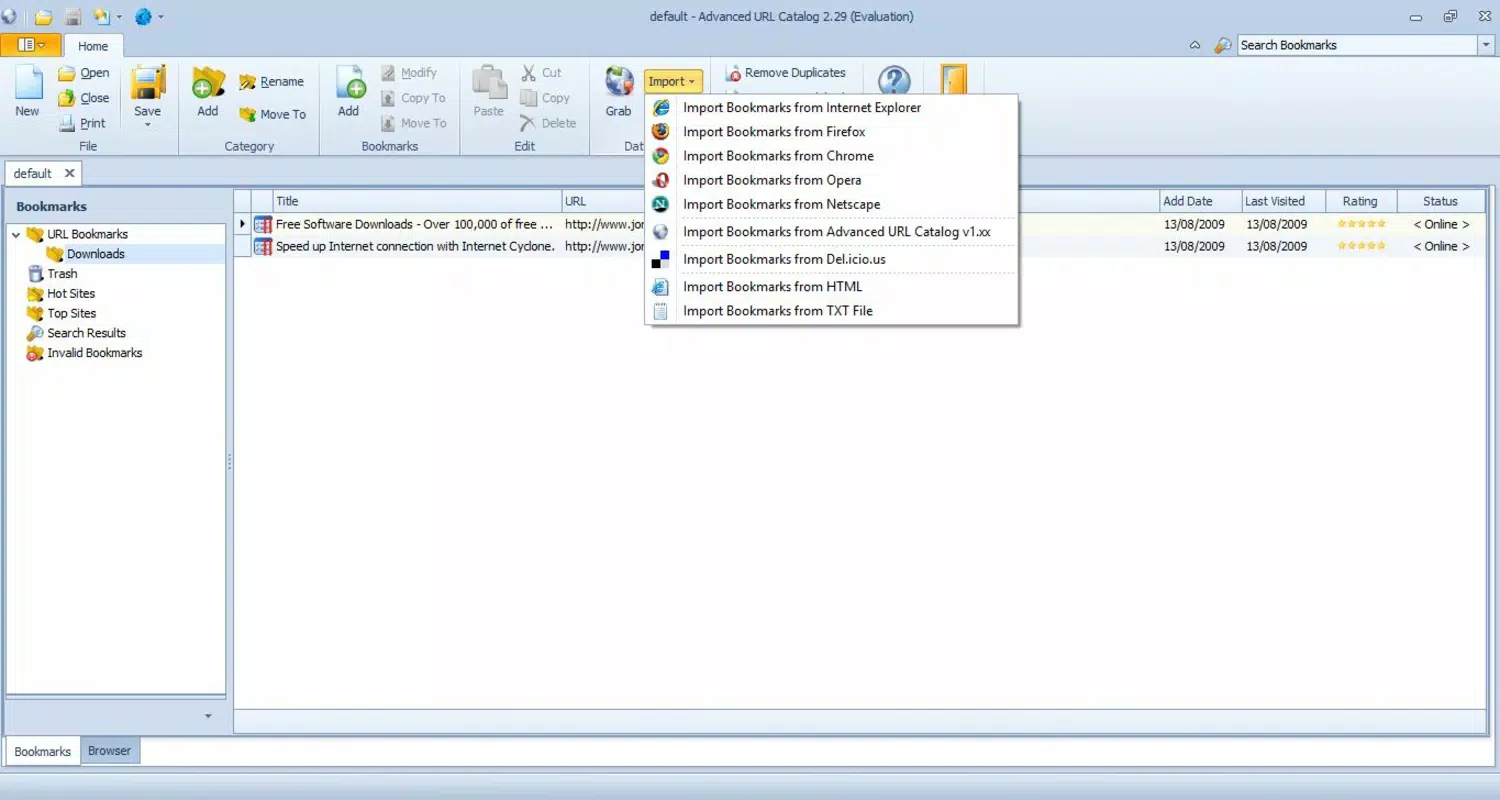Close the default document tab

[x=70, y=173]
